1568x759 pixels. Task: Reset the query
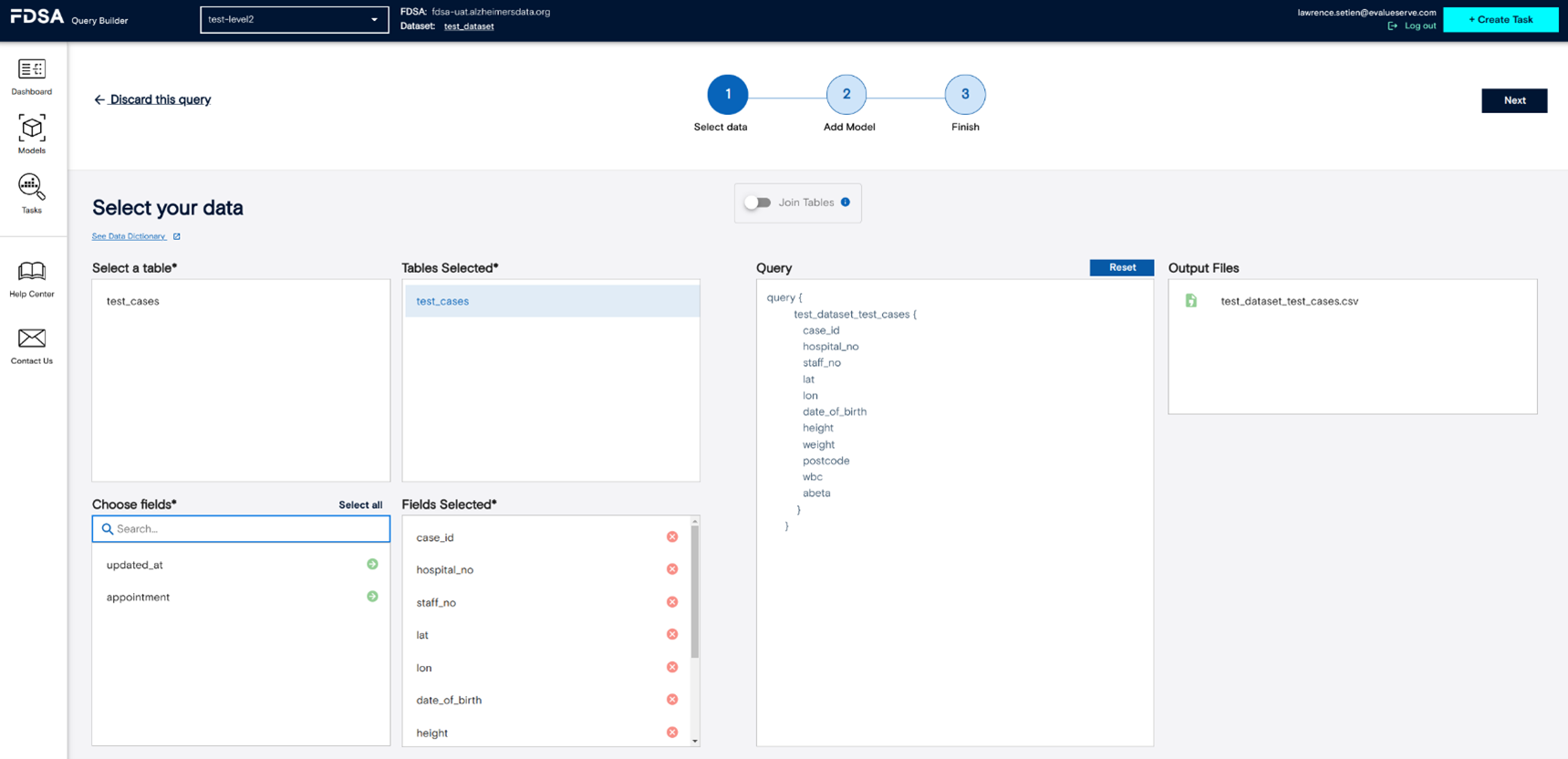point(1121,267)
